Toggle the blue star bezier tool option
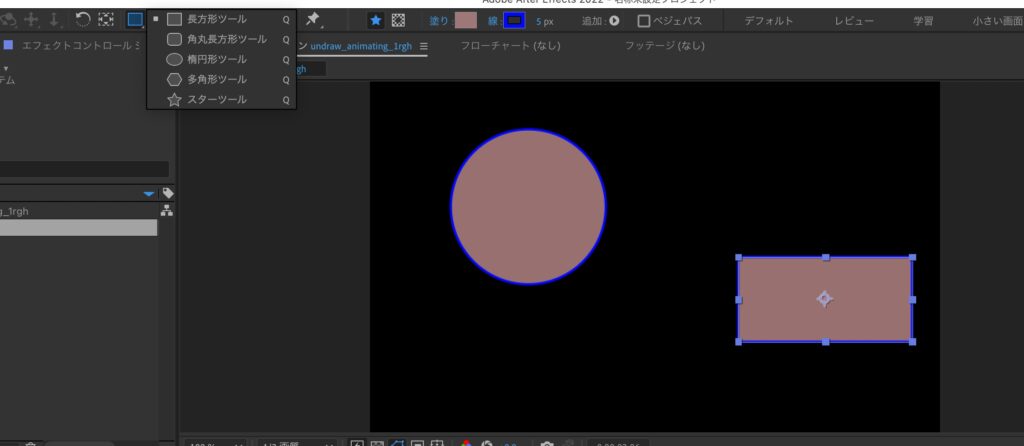The height and width of the screenshot is (446, 1024). 376,20
